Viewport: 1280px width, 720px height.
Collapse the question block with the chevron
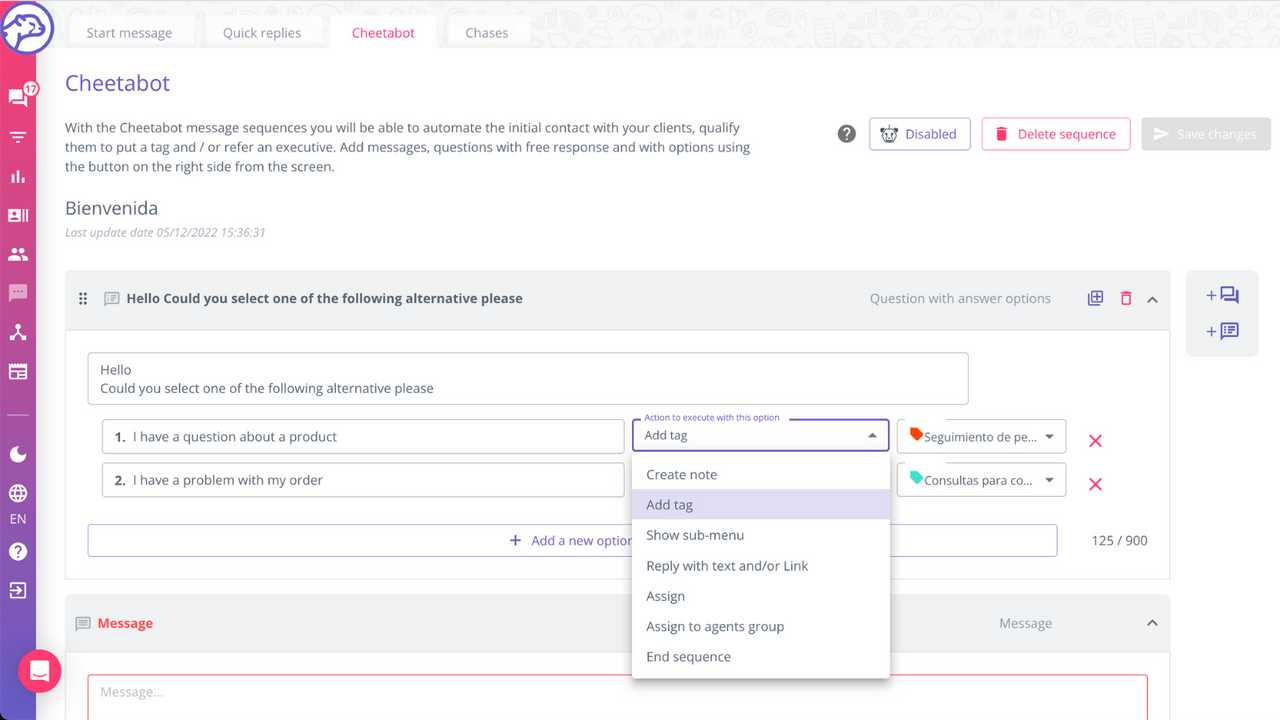point(1151,297)
